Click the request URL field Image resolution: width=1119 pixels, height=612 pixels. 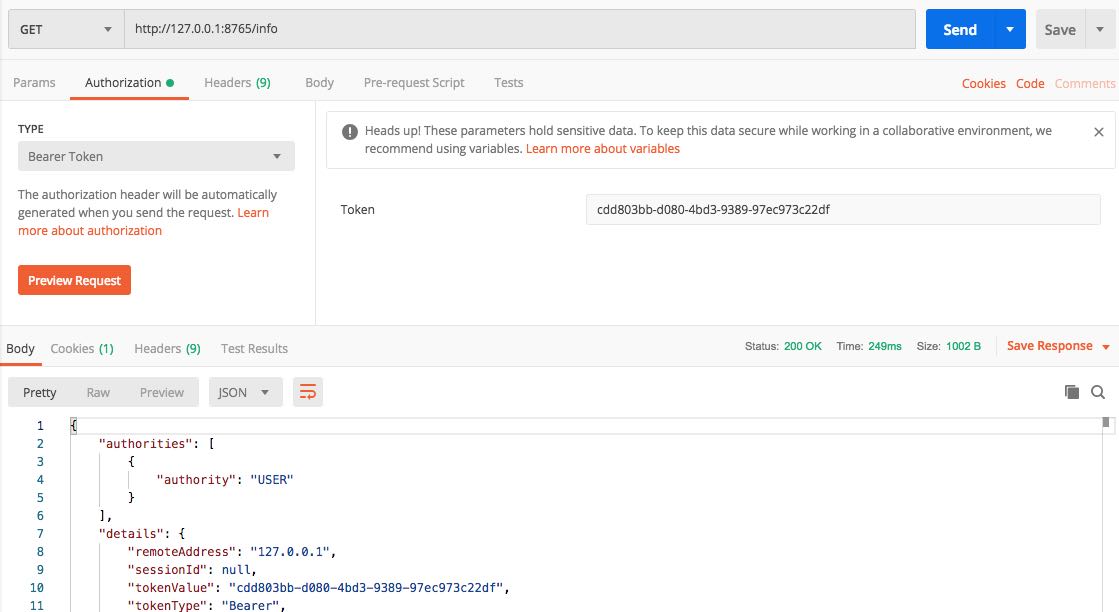520,29
